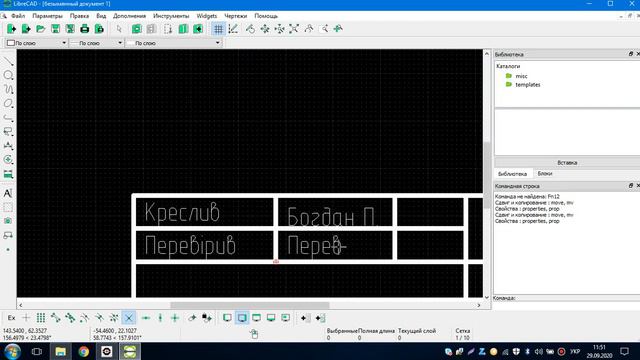Open the Параметры menu
The image size is (640, 360).
click(47, 16)
